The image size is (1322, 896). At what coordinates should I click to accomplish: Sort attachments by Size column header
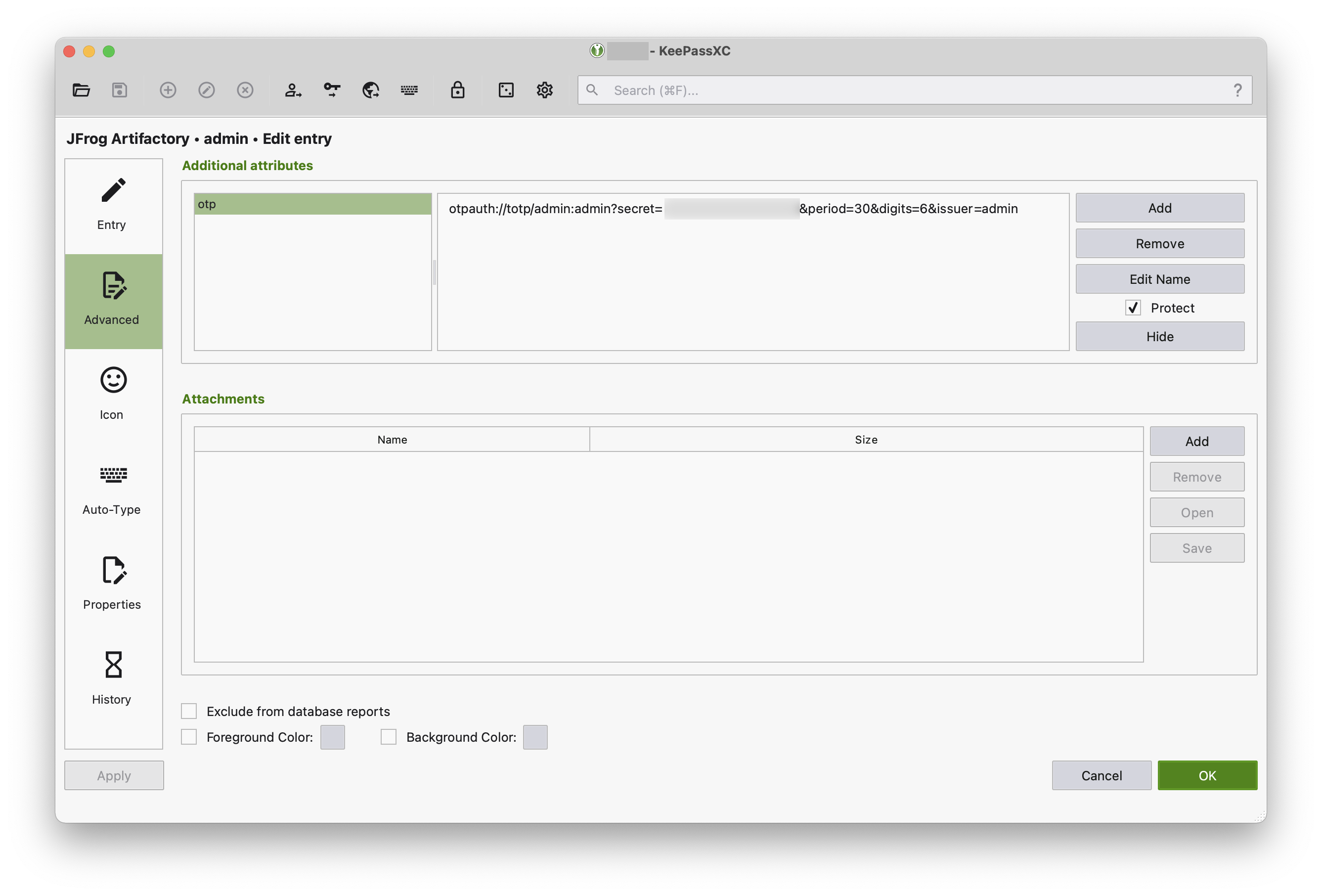(x=866, y=439)
